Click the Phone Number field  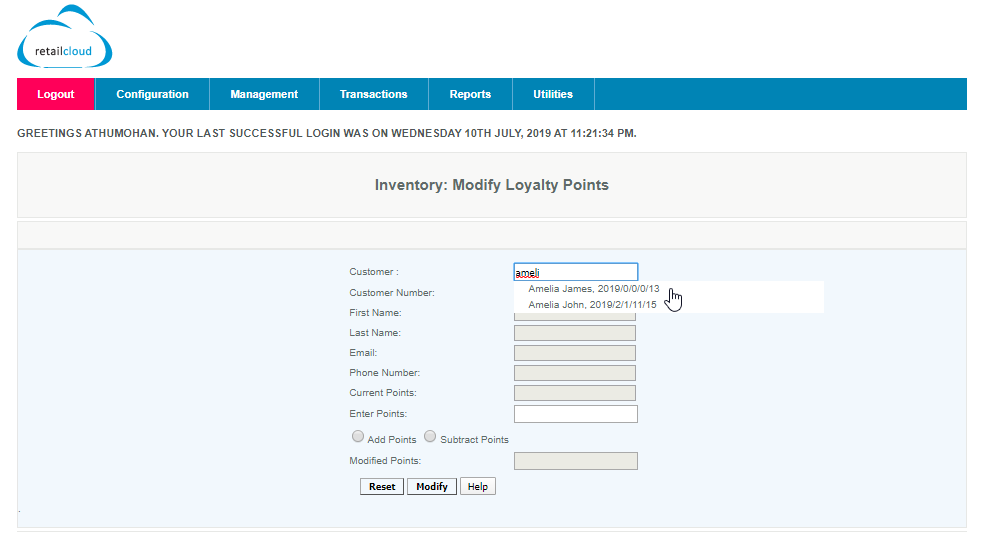pyautogui.click(x=575, y=373)
